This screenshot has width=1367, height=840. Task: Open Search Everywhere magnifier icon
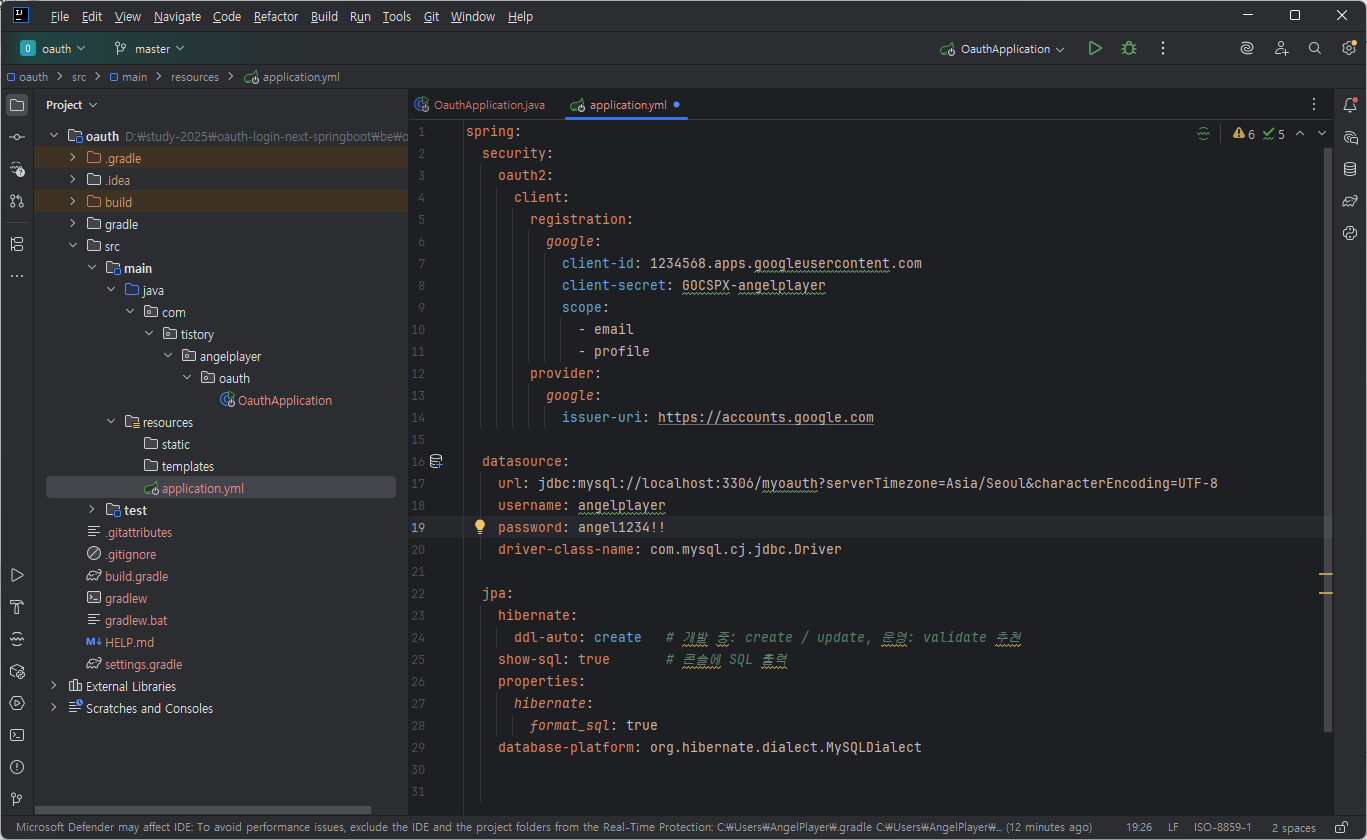[x=1315, y=48]
